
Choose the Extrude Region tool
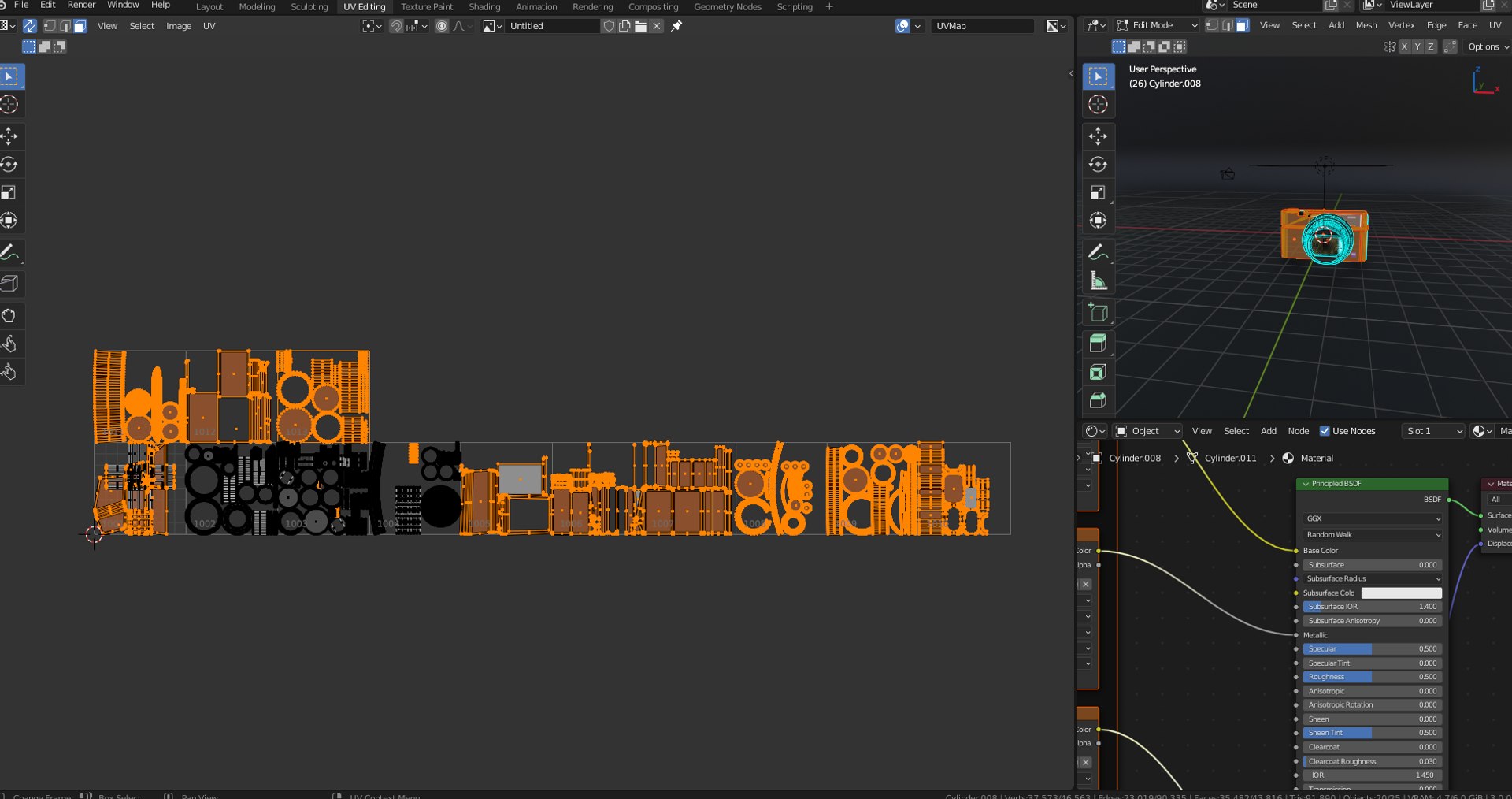(x=1098, y=344)
